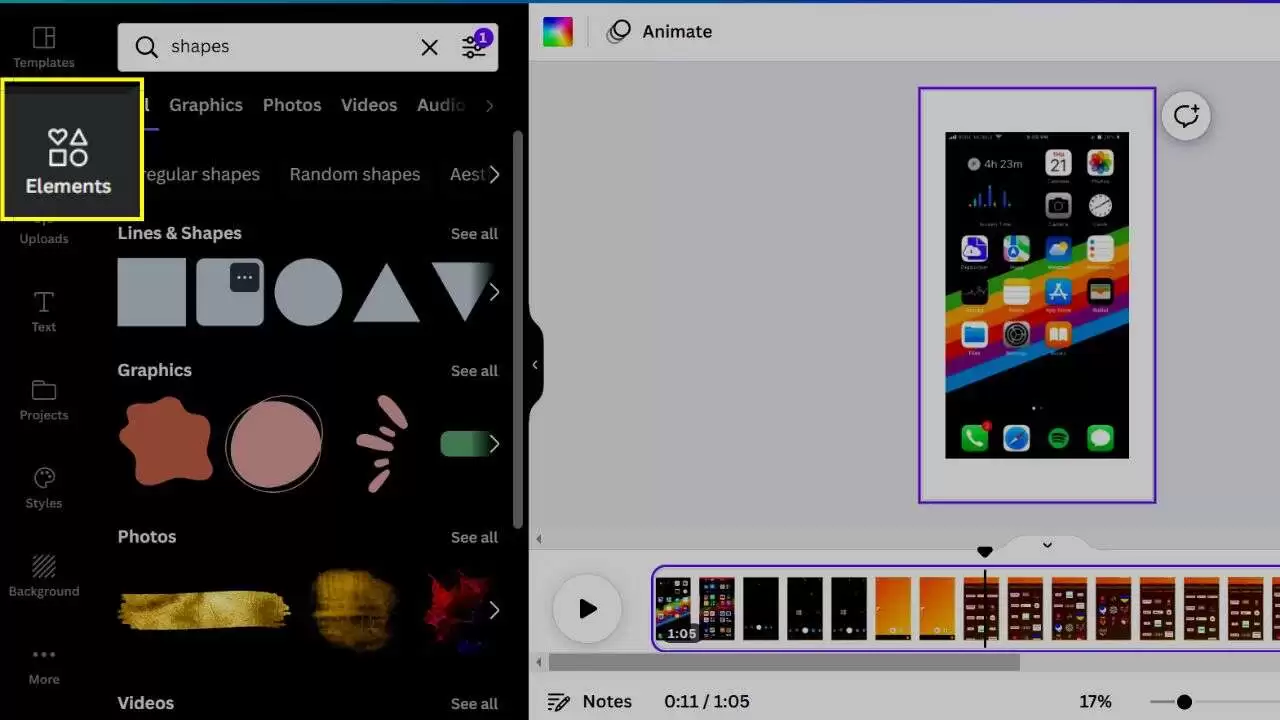Select the regular shapes suggestion chip
The height and width of the screenshot is (720, 1280).
coord(202,174)
